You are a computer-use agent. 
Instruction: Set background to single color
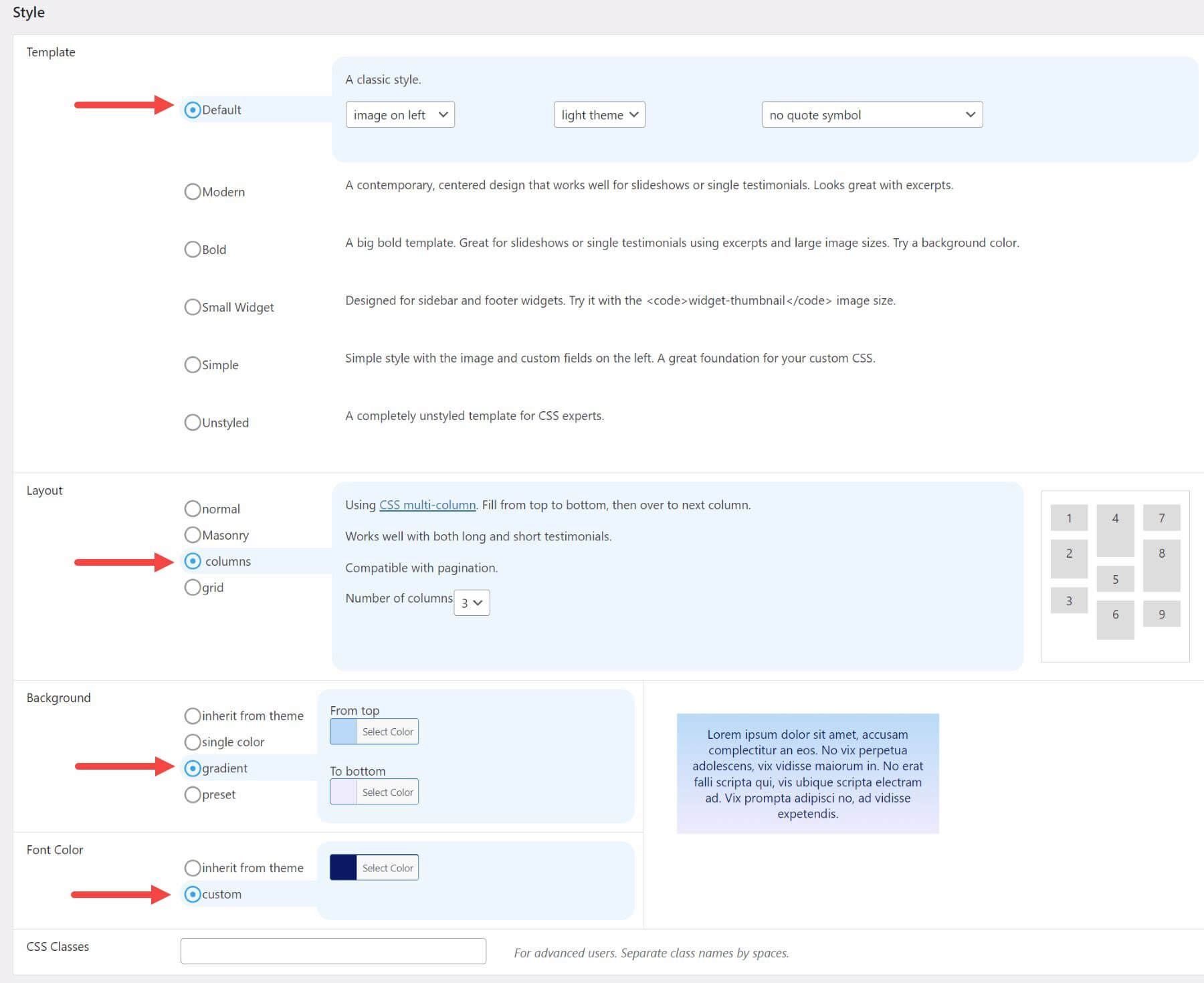coord(193,742)
